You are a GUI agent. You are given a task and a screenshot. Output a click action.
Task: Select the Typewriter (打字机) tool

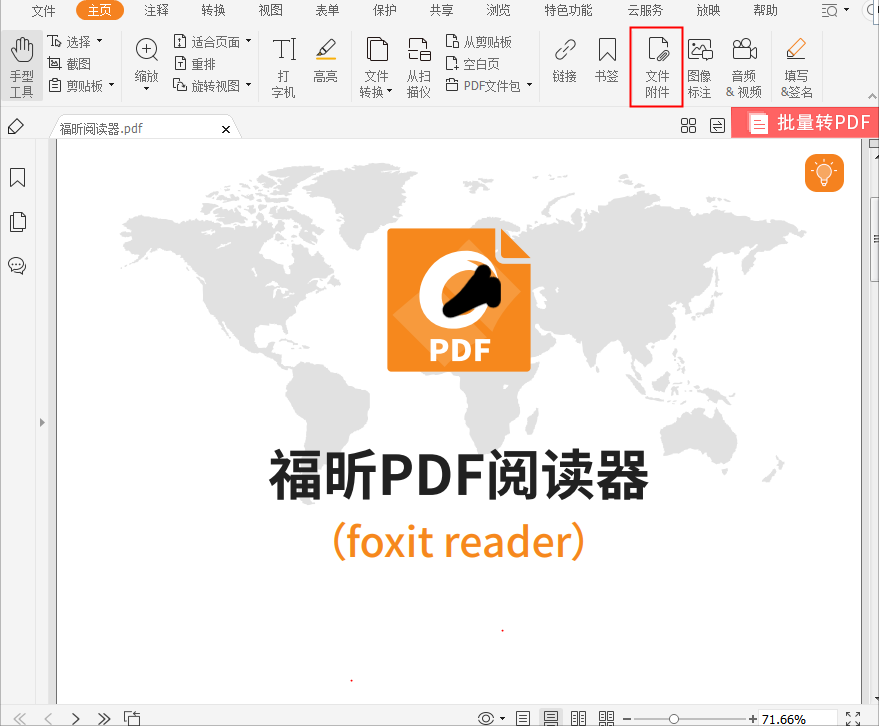click(284, 67)
